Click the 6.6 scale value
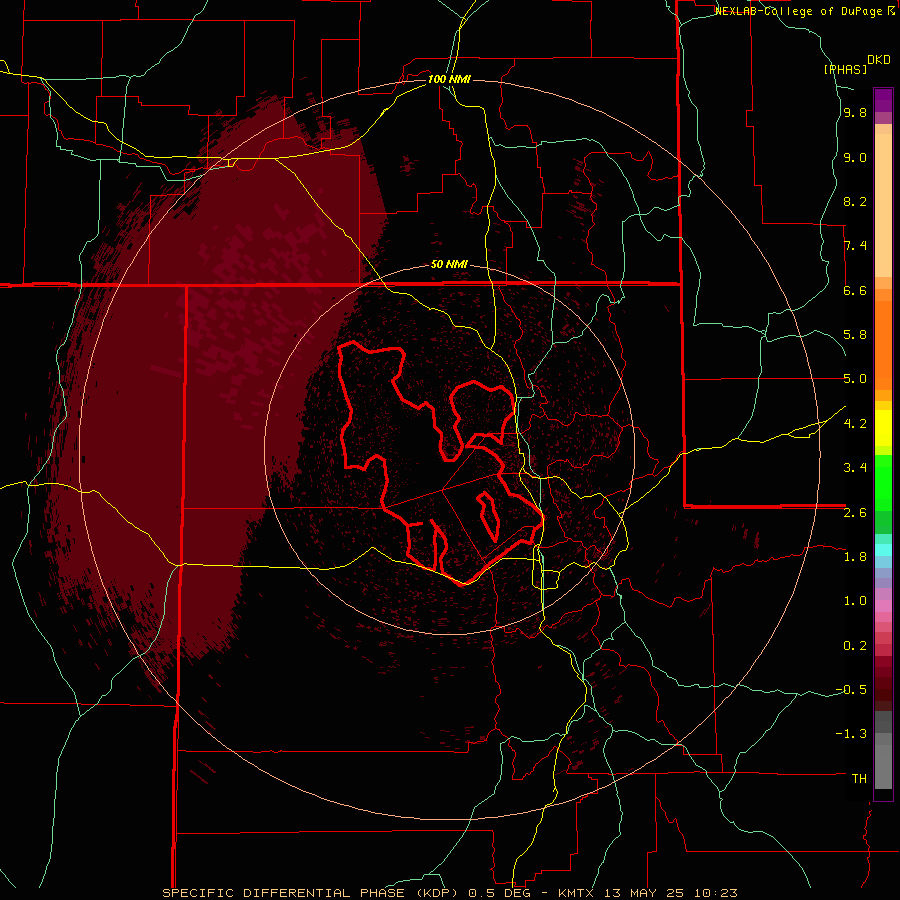The height and width of the screenshot is (900, 900). 855,291
